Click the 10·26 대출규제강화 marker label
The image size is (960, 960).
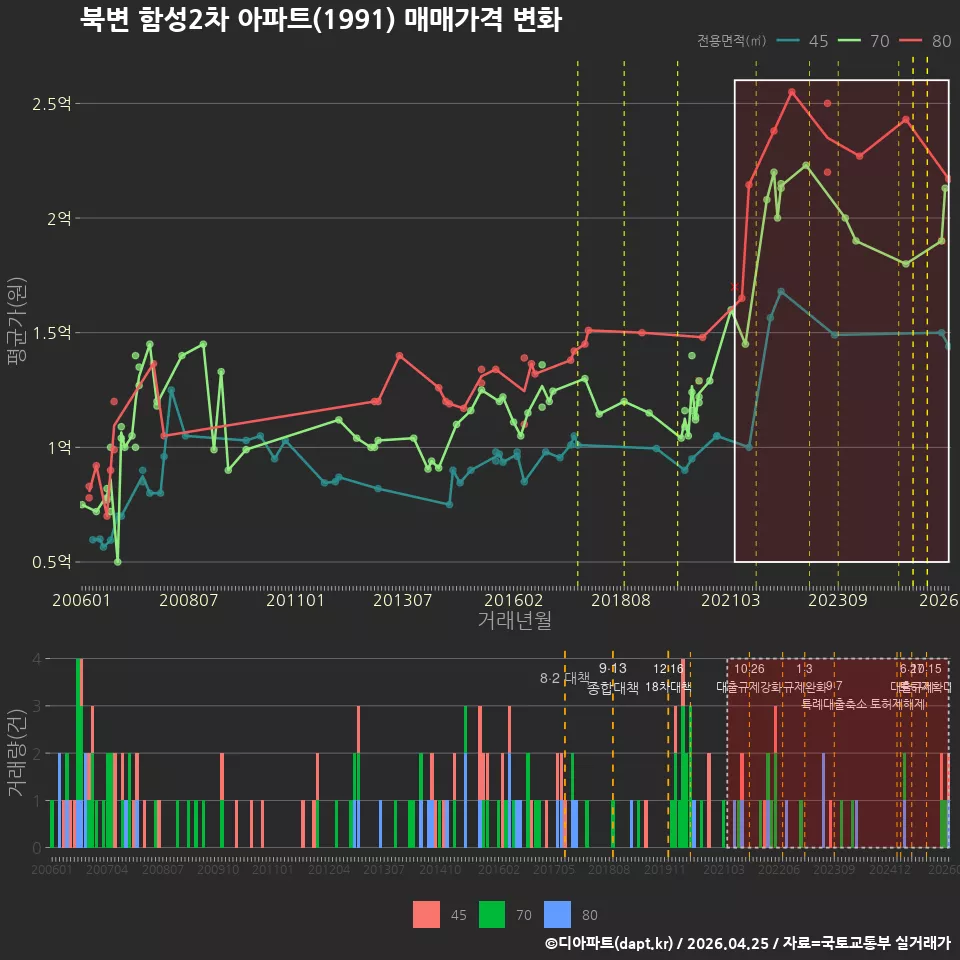coord(749,678)
